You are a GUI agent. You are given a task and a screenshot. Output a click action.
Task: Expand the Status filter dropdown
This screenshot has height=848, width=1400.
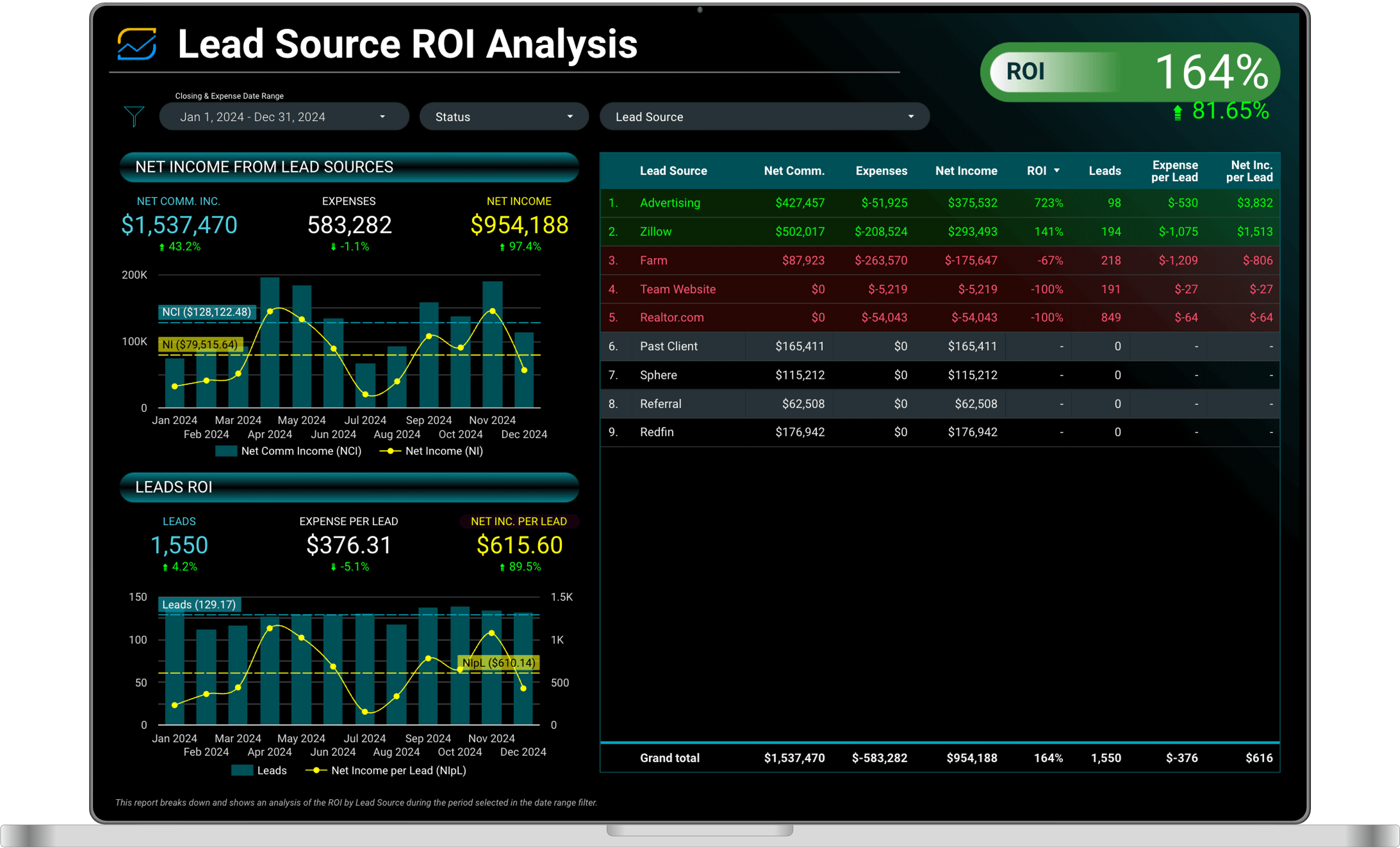(x=504, y=117)
